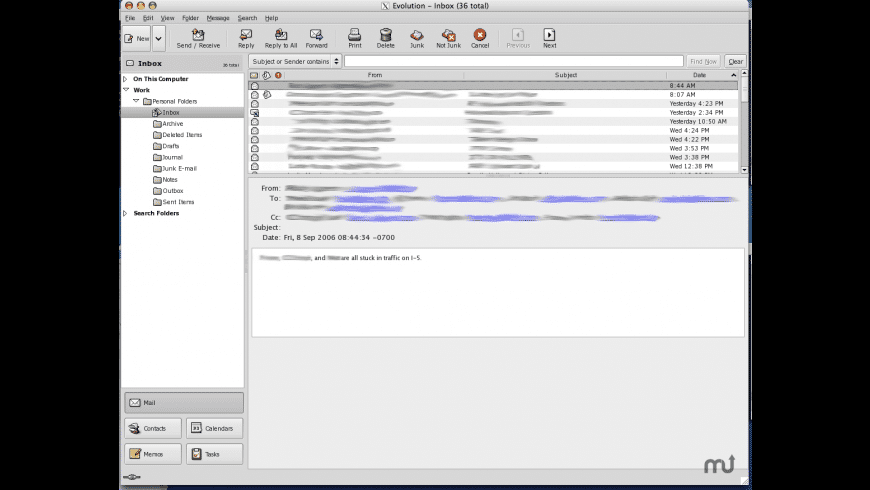870x490 pixels.
Task: Select the message from Wed 4:24 PM
Action: 494,130
